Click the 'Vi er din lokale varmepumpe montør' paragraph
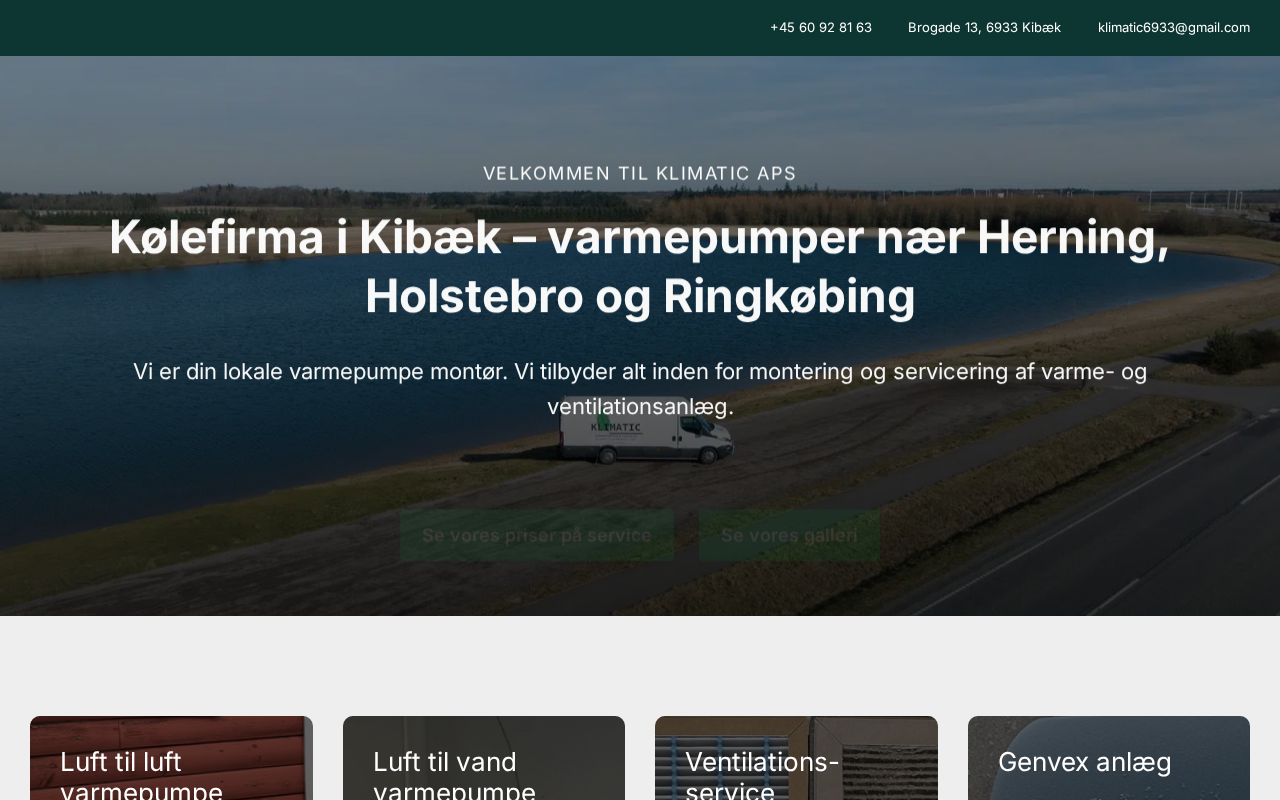This screenshot has width=1280, height=800. (x=640, y=389)
